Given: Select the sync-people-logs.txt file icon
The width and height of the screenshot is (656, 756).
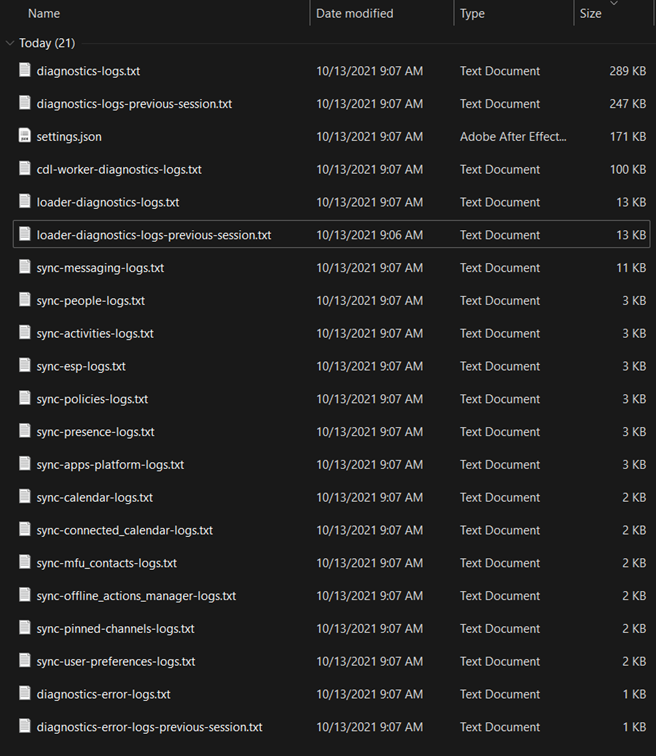Looking at the screenshot, I should point(25,300).
